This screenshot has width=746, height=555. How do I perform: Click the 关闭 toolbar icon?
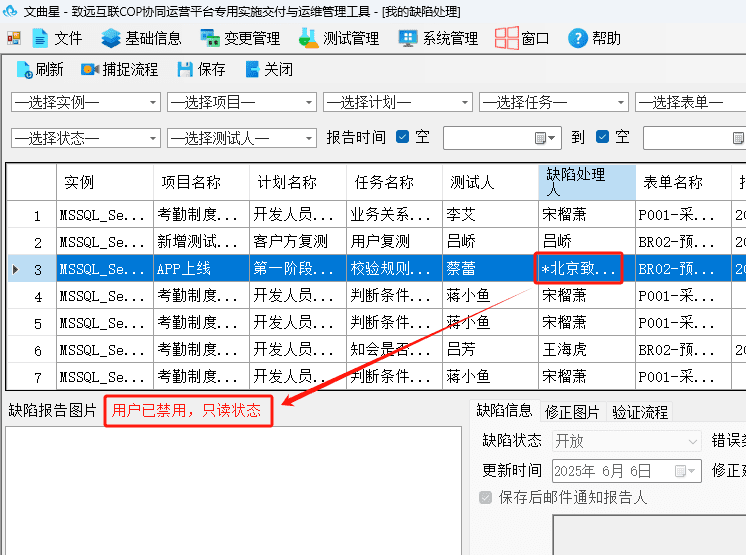coord(252,69)
